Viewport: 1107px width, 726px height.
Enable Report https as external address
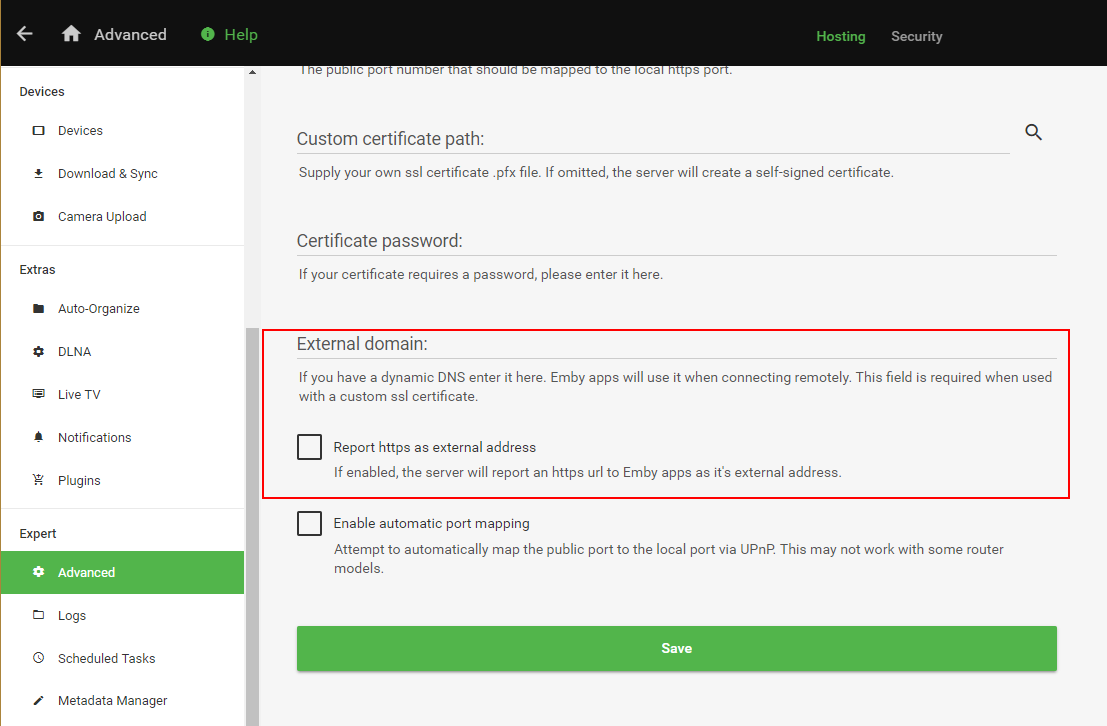[x=309, y=447]
